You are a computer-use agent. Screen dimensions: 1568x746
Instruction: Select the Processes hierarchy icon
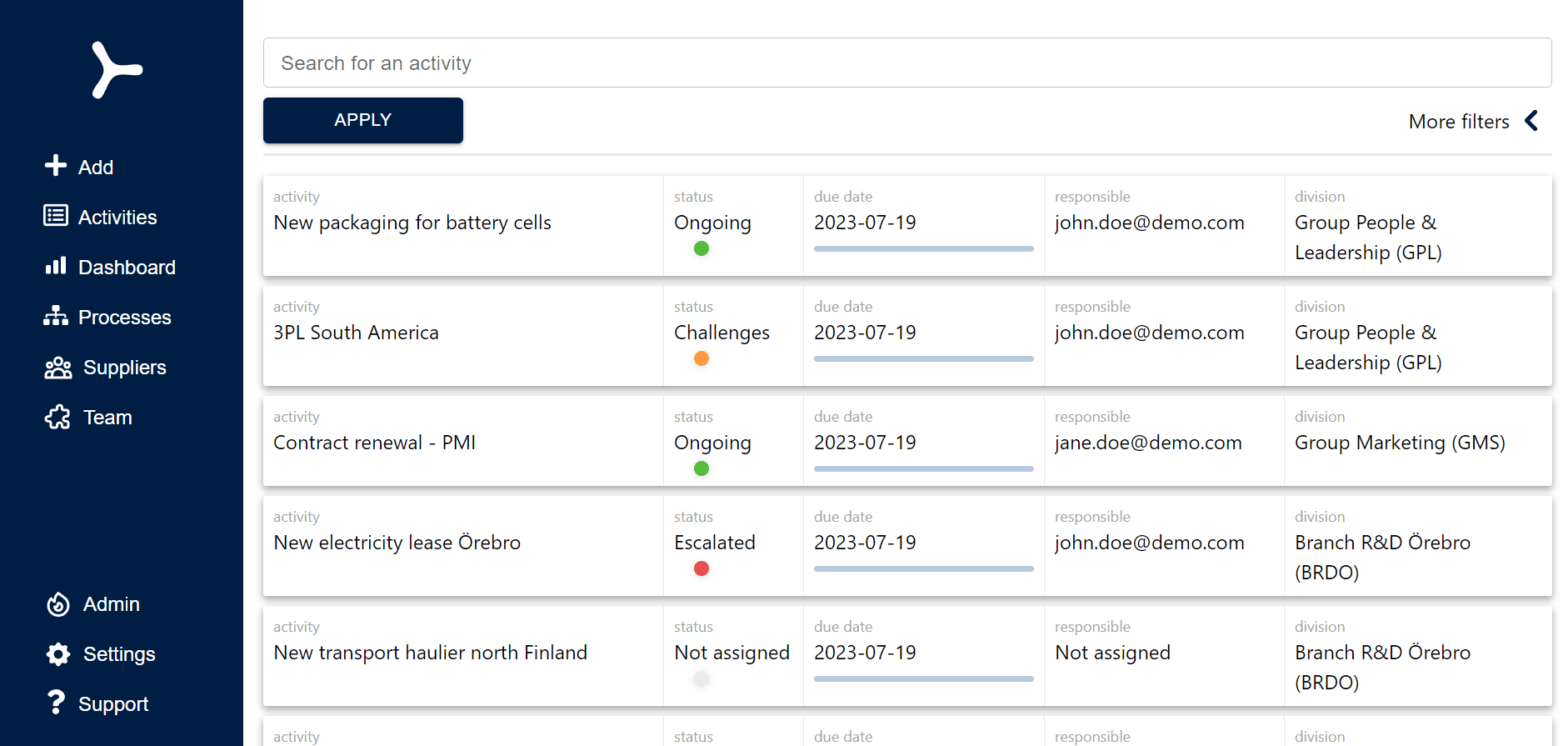click(56, 316)
